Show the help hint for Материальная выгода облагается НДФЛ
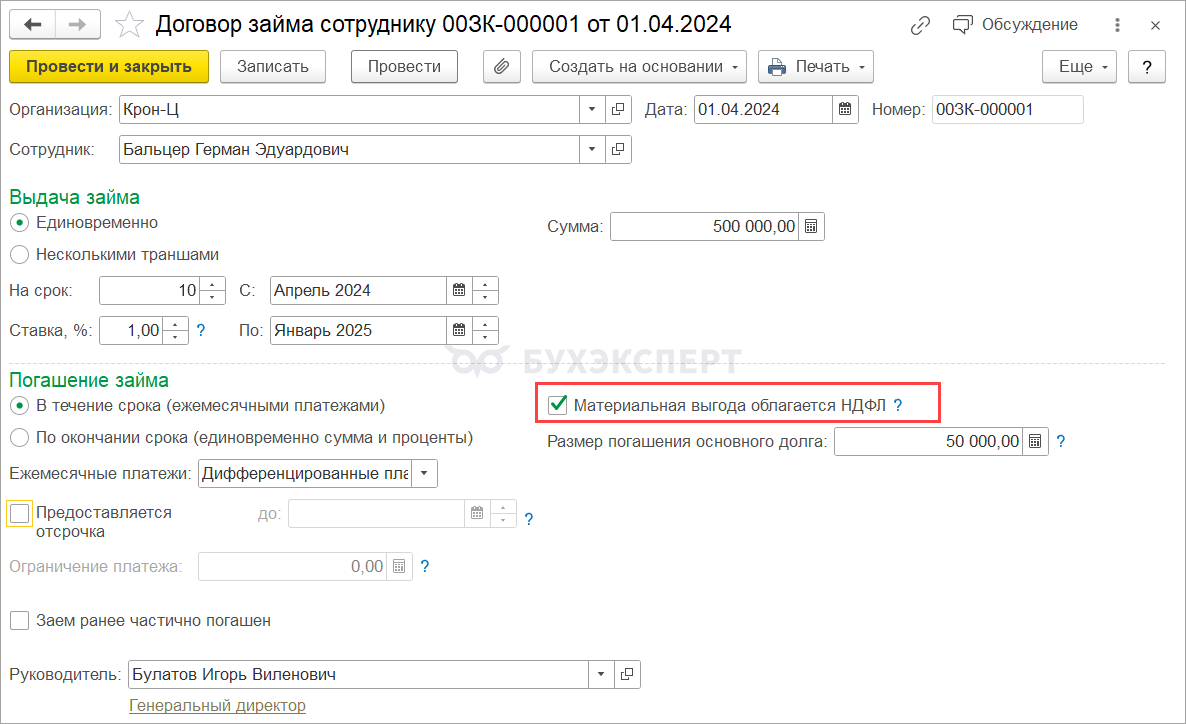Image resolution: width=1186 pixels, height=724 pixels. pos(898,406)
